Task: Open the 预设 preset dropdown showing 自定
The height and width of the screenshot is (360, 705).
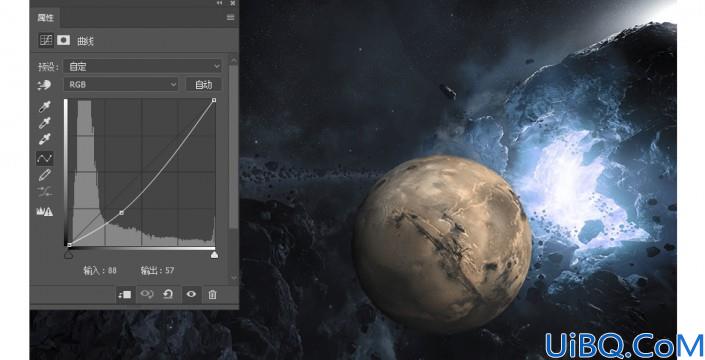Action: pos(143,67)
